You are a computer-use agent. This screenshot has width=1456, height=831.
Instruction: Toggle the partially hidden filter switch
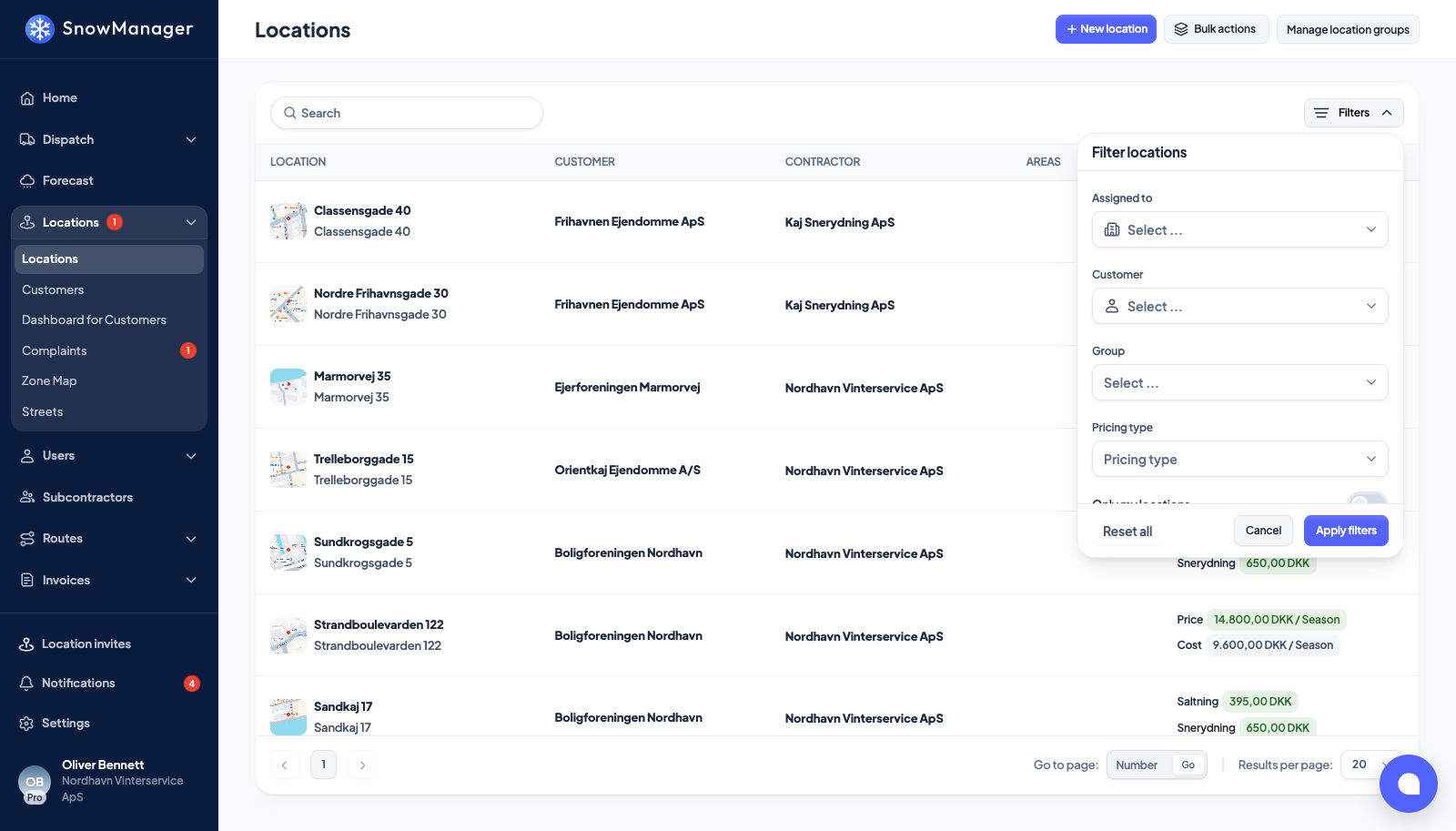click(x=1367, y=499)
